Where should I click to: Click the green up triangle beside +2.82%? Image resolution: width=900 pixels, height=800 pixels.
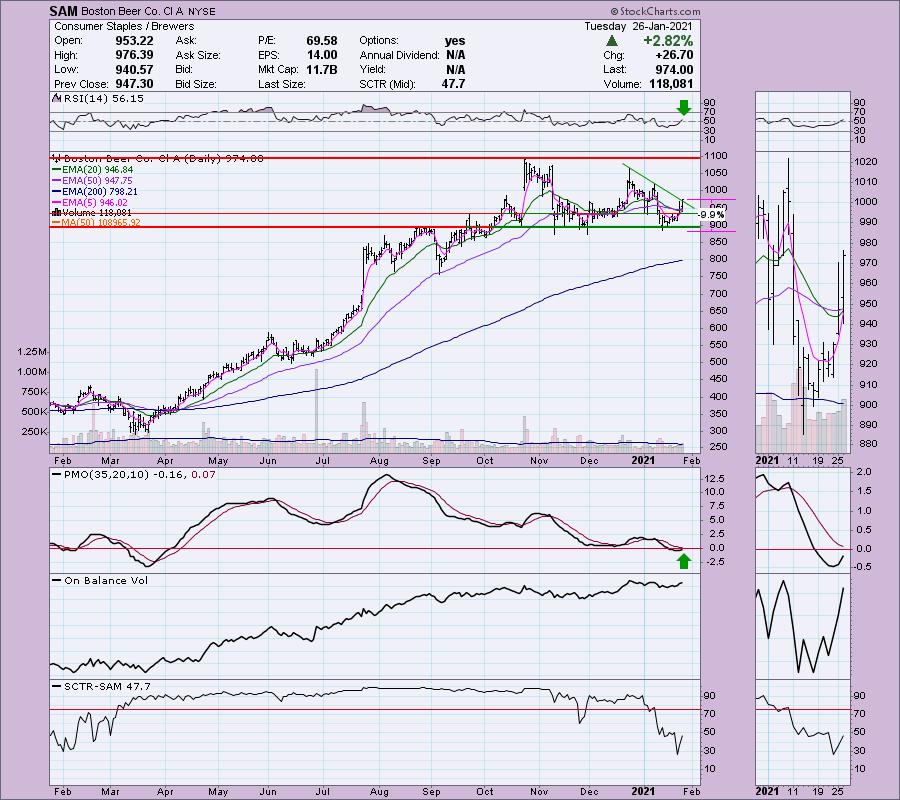point(612,41)
